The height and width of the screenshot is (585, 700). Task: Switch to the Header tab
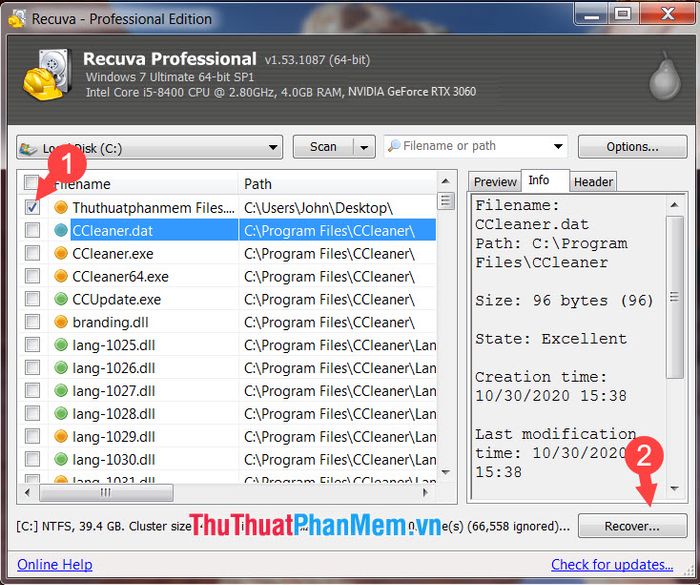[593, 182]
